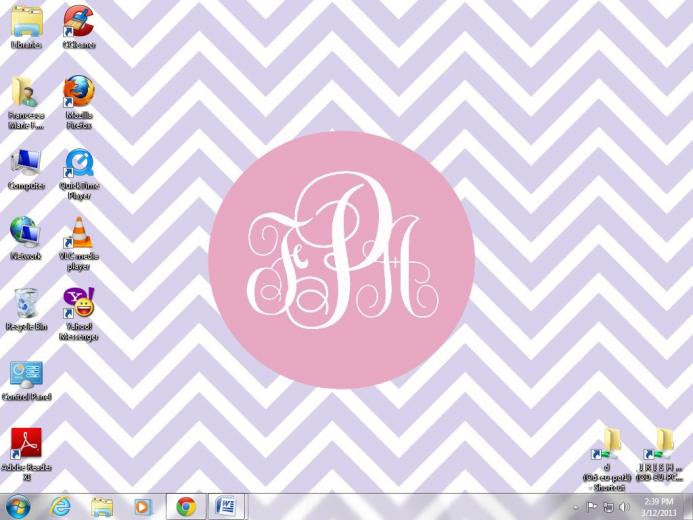This screenshot has height=520, width=693.
Task: Click the VLC media player shortcut
Action: (x=78, y=233)
